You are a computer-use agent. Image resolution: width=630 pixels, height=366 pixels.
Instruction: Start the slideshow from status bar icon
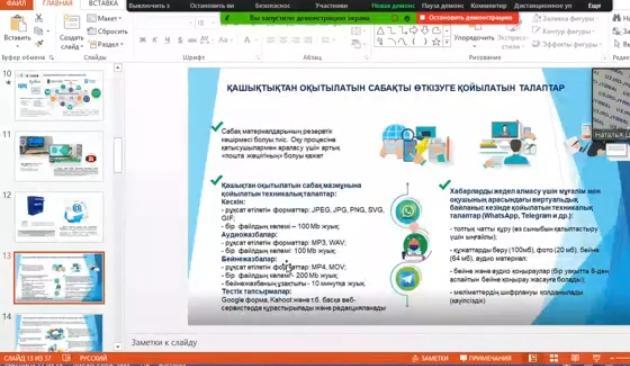tap(596, 358)
